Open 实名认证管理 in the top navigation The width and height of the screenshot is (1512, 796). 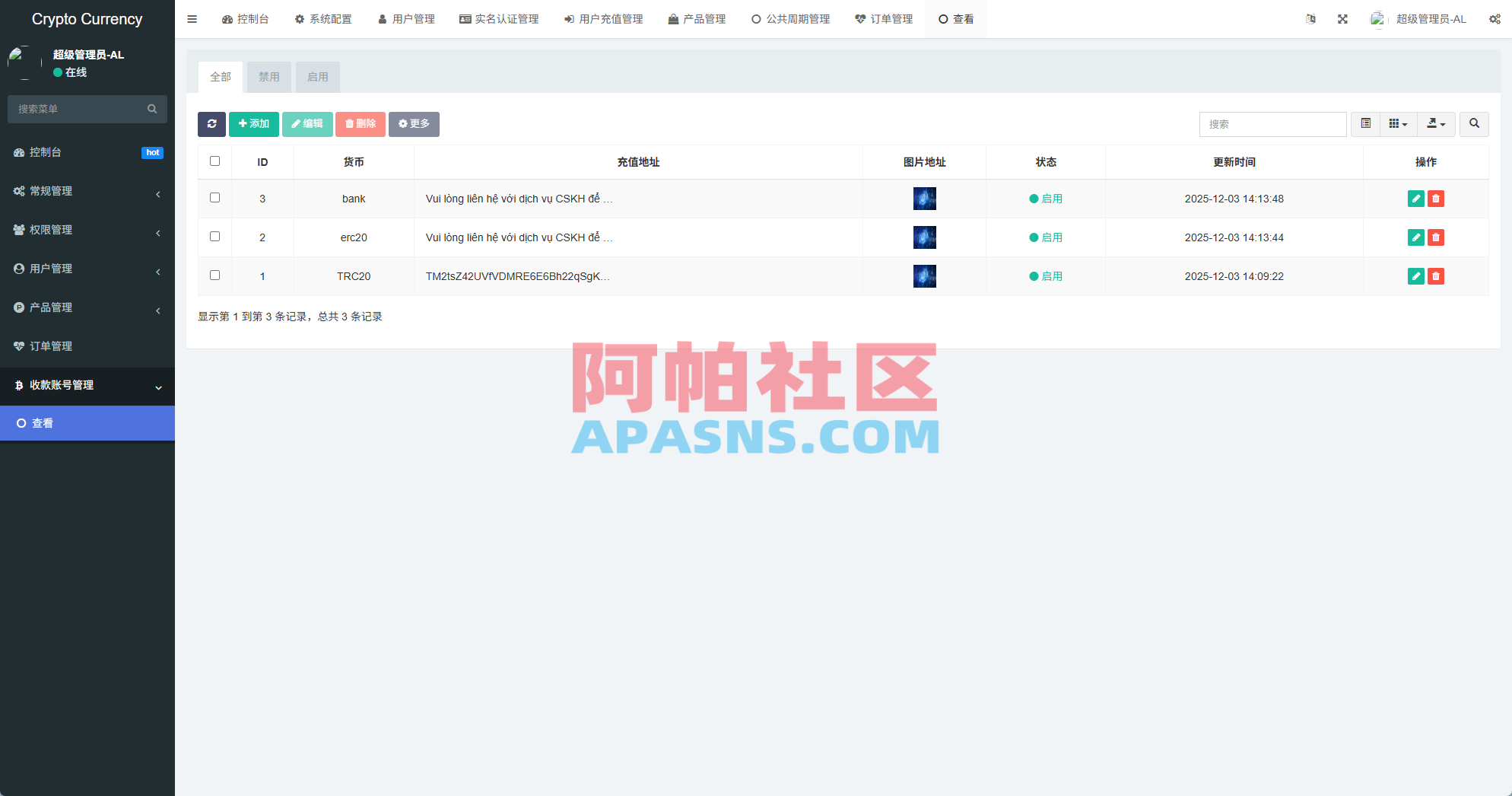[x=499, y=19]
